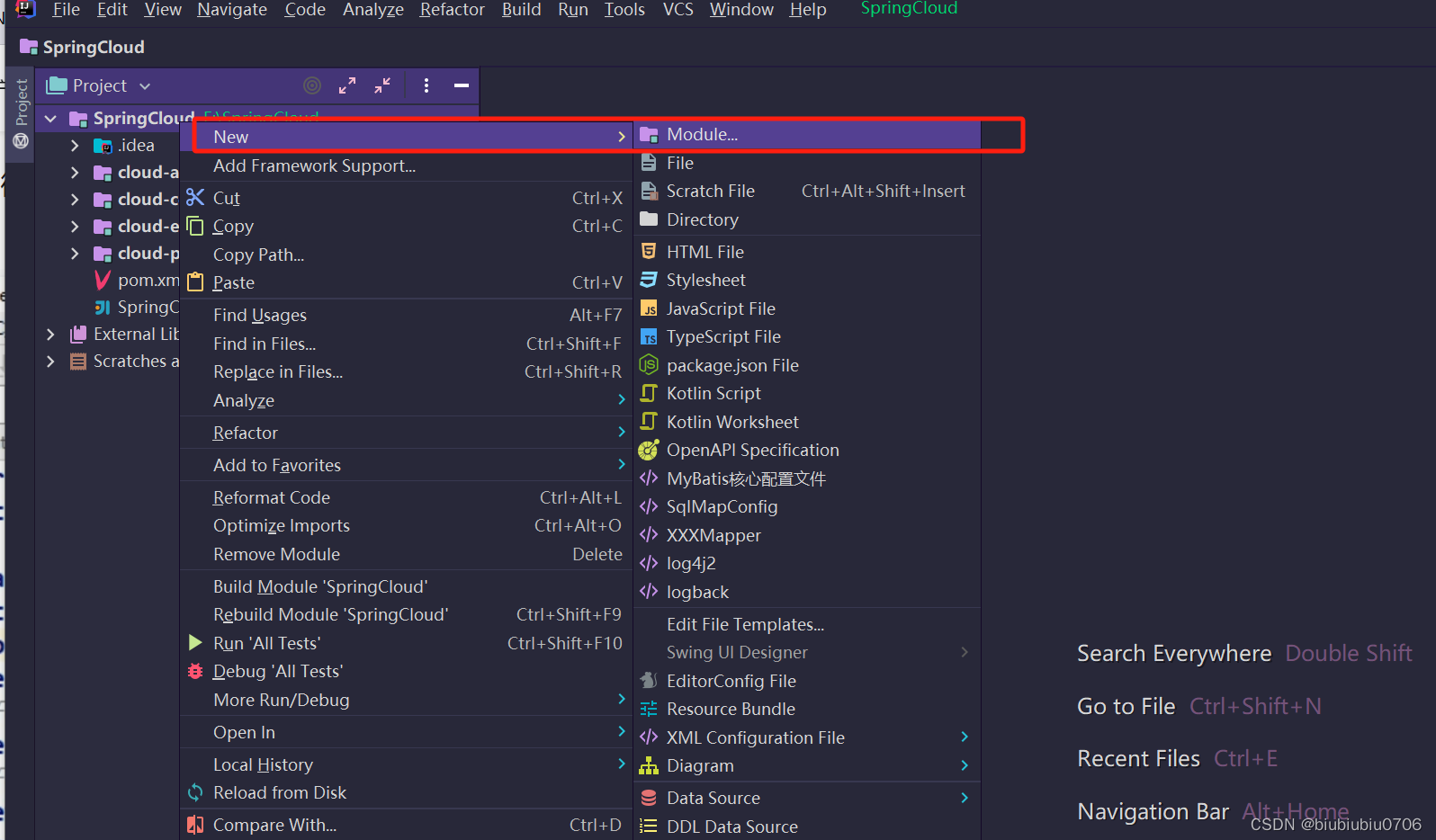The width and height of the screenshot is (1436, 840).
Task: Open the vertical Project tool window tab
Action: coord(21,112)
